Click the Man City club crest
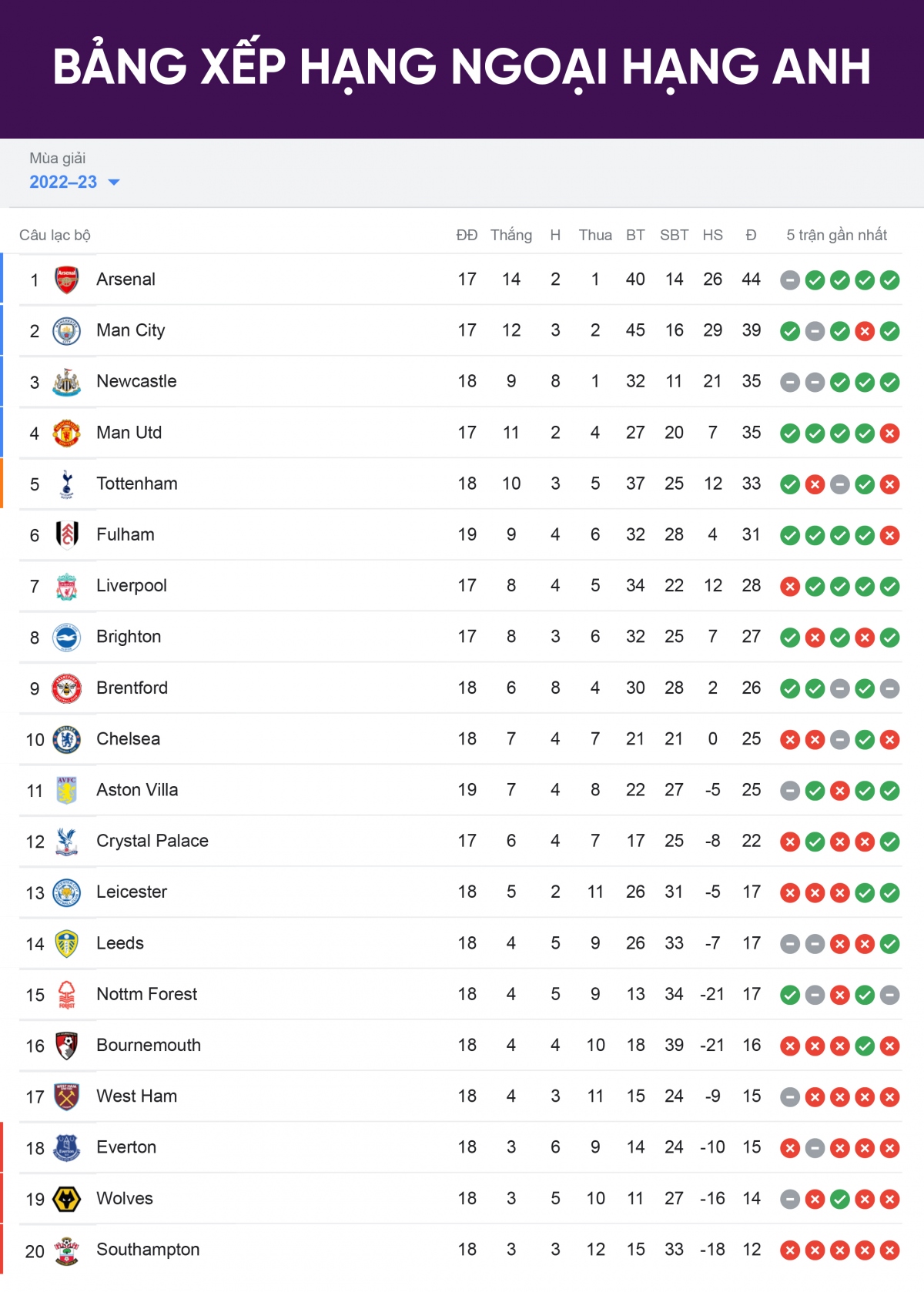This screenshot has height=1292, width=924. (x=67, y=331)
